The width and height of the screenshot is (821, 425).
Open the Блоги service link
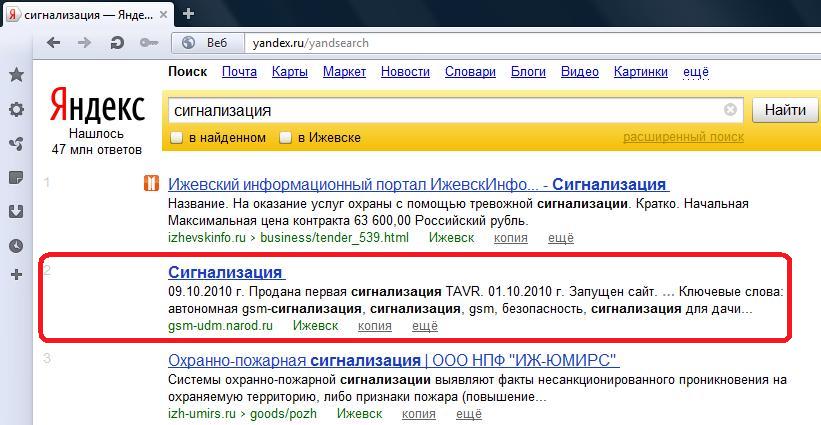pyautogui.click(x=528, y=72)
